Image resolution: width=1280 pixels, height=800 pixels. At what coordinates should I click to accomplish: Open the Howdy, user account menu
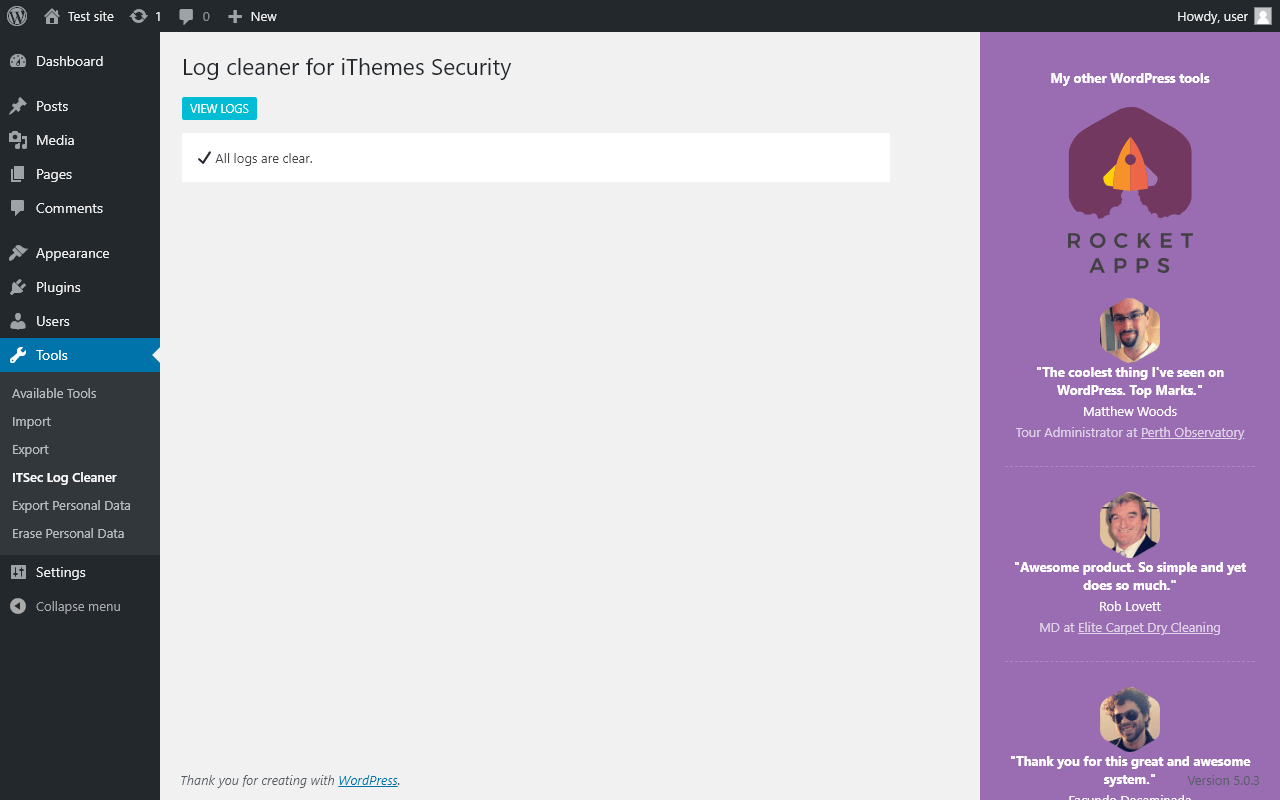click(x=1224, y=16)
